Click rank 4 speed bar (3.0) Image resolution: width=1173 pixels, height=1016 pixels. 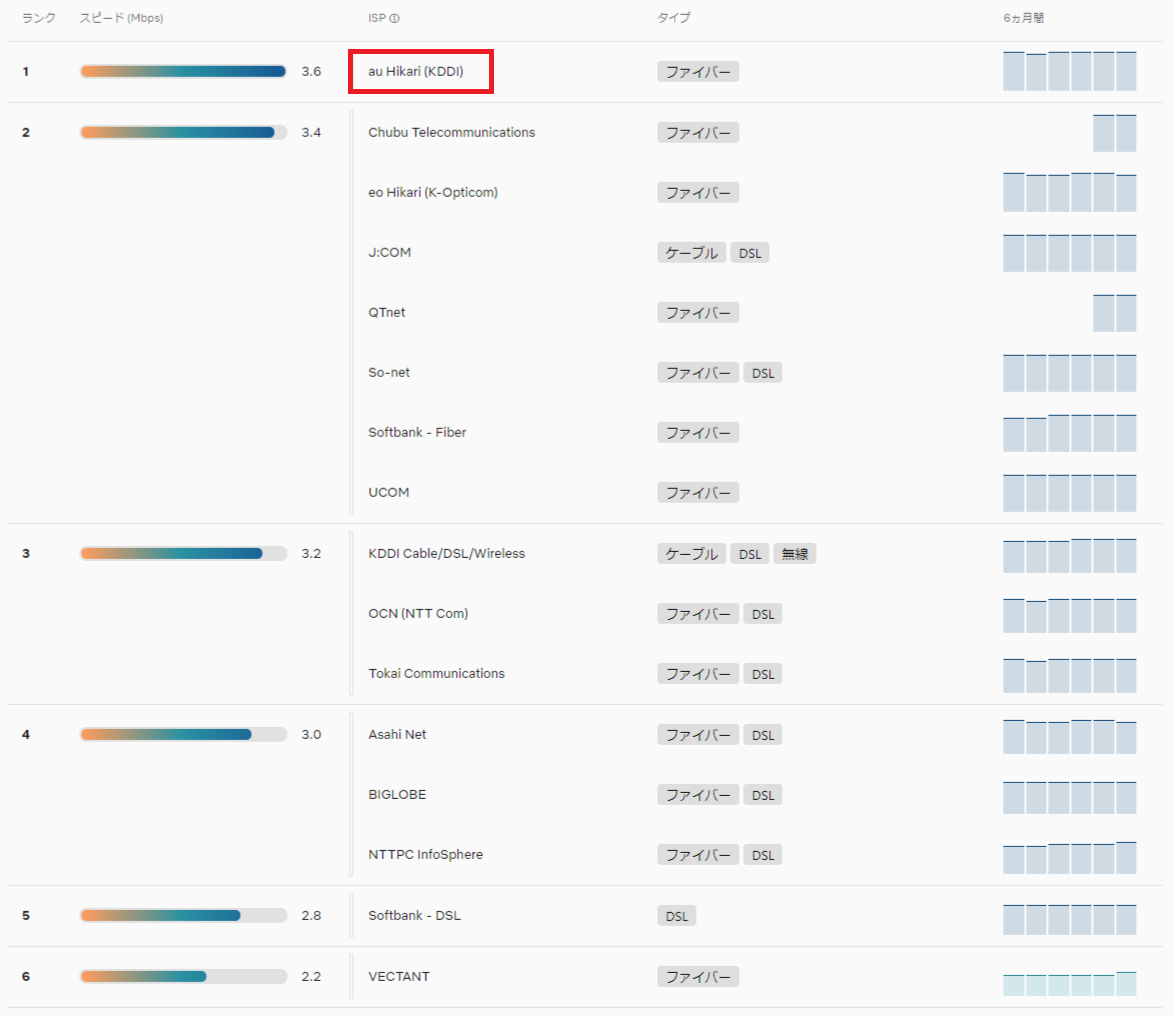click(183, 734)
